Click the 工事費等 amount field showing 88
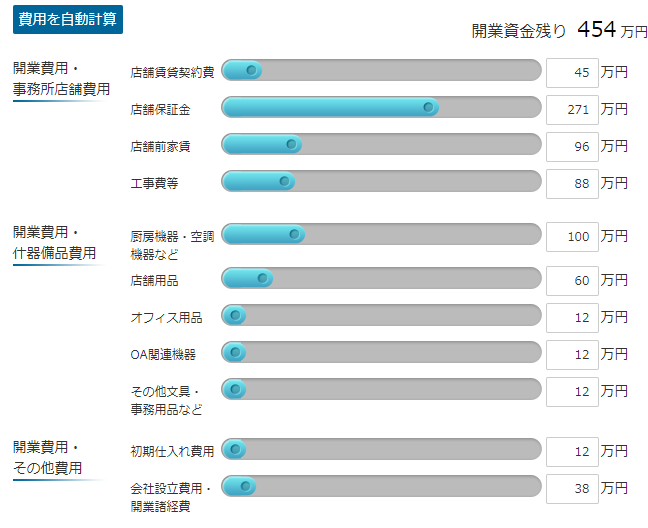648x528 pixels. 572,183
